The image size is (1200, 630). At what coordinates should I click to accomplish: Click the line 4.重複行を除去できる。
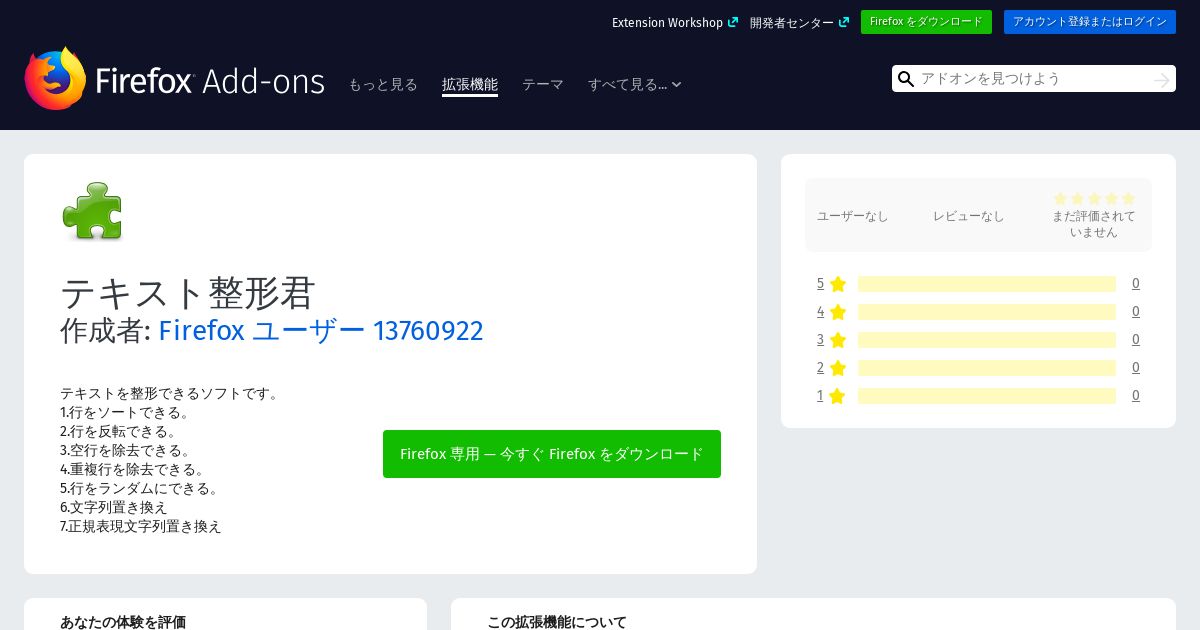point(133,469)
